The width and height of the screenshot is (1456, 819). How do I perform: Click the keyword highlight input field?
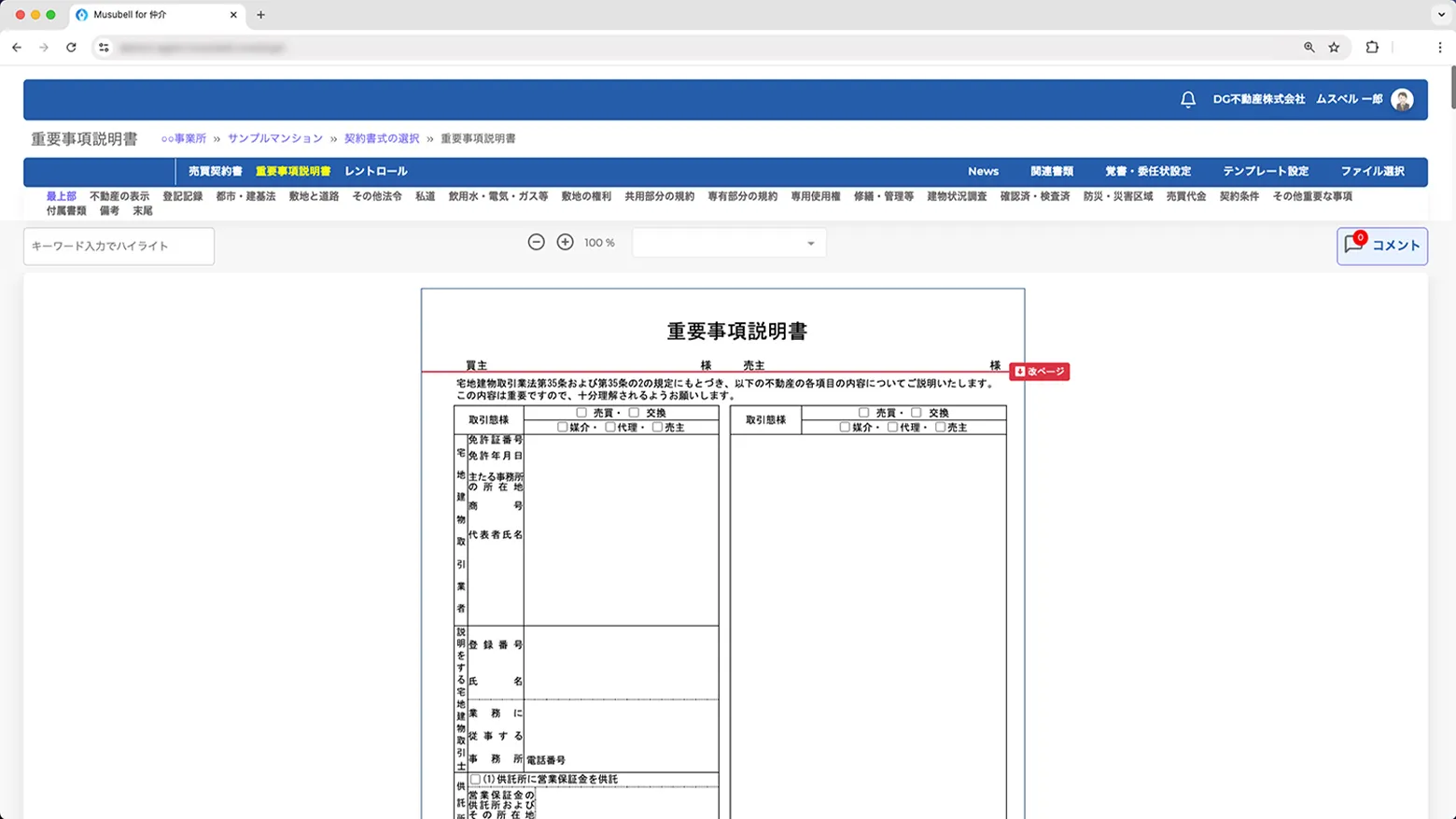point(119,246)
